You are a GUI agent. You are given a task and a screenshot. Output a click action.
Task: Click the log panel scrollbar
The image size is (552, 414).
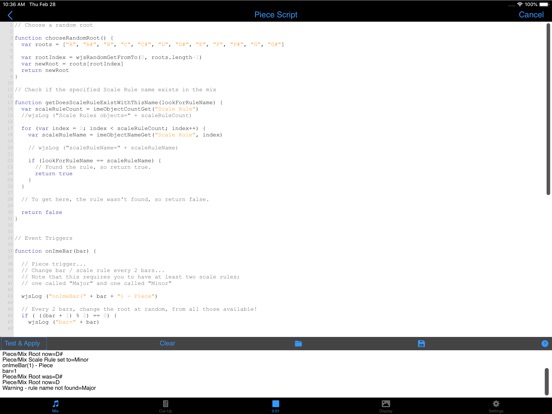[547, 382]
